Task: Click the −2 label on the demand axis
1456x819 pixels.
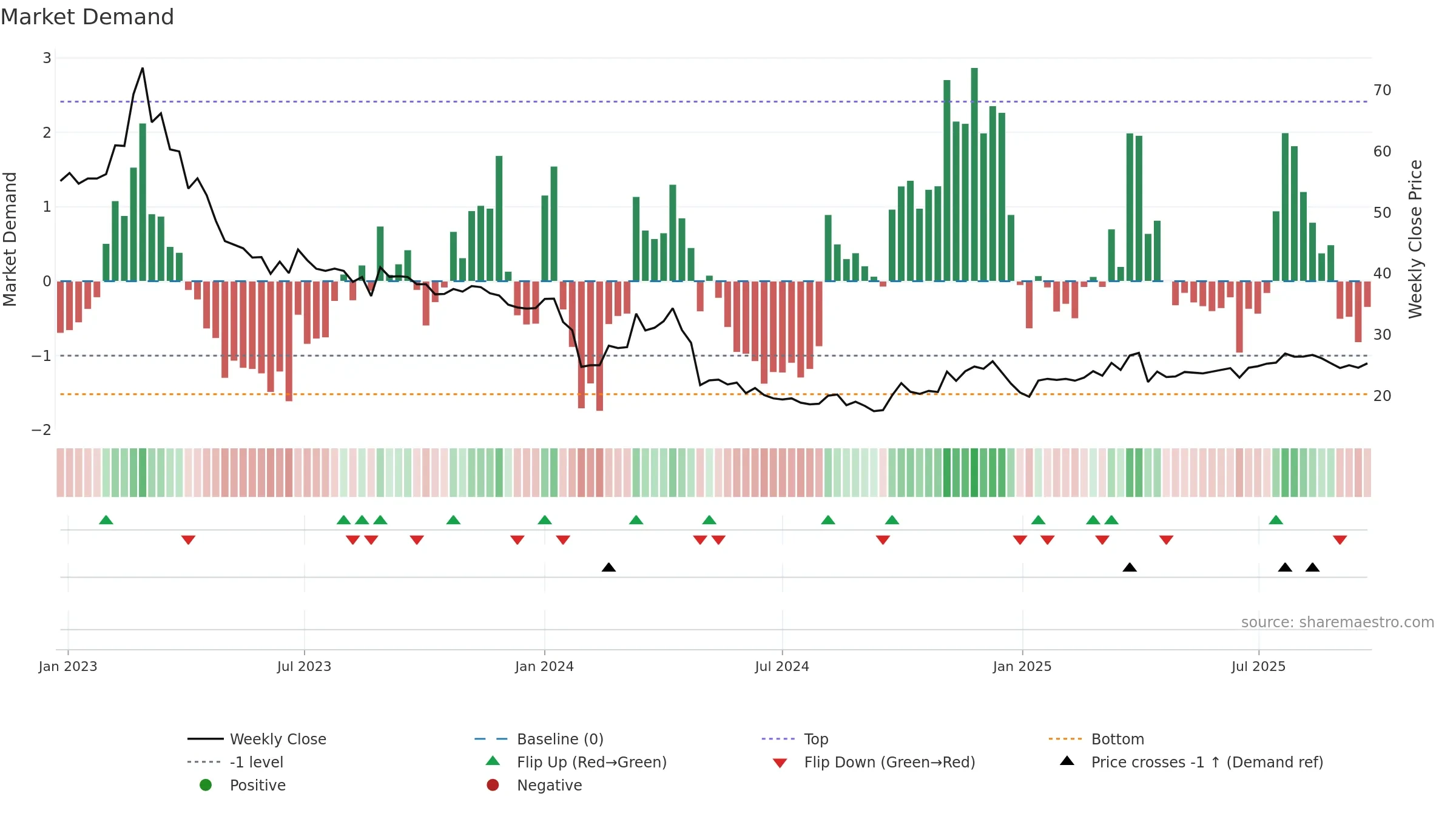Action: coord(41,430)
